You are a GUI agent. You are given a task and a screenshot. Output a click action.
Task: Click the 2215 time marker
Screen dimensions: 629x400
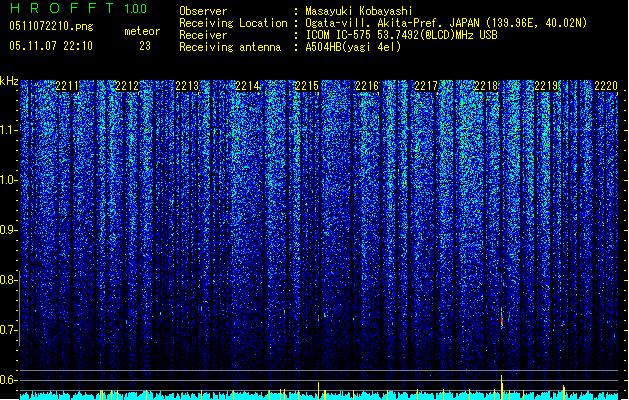point(307,86)
